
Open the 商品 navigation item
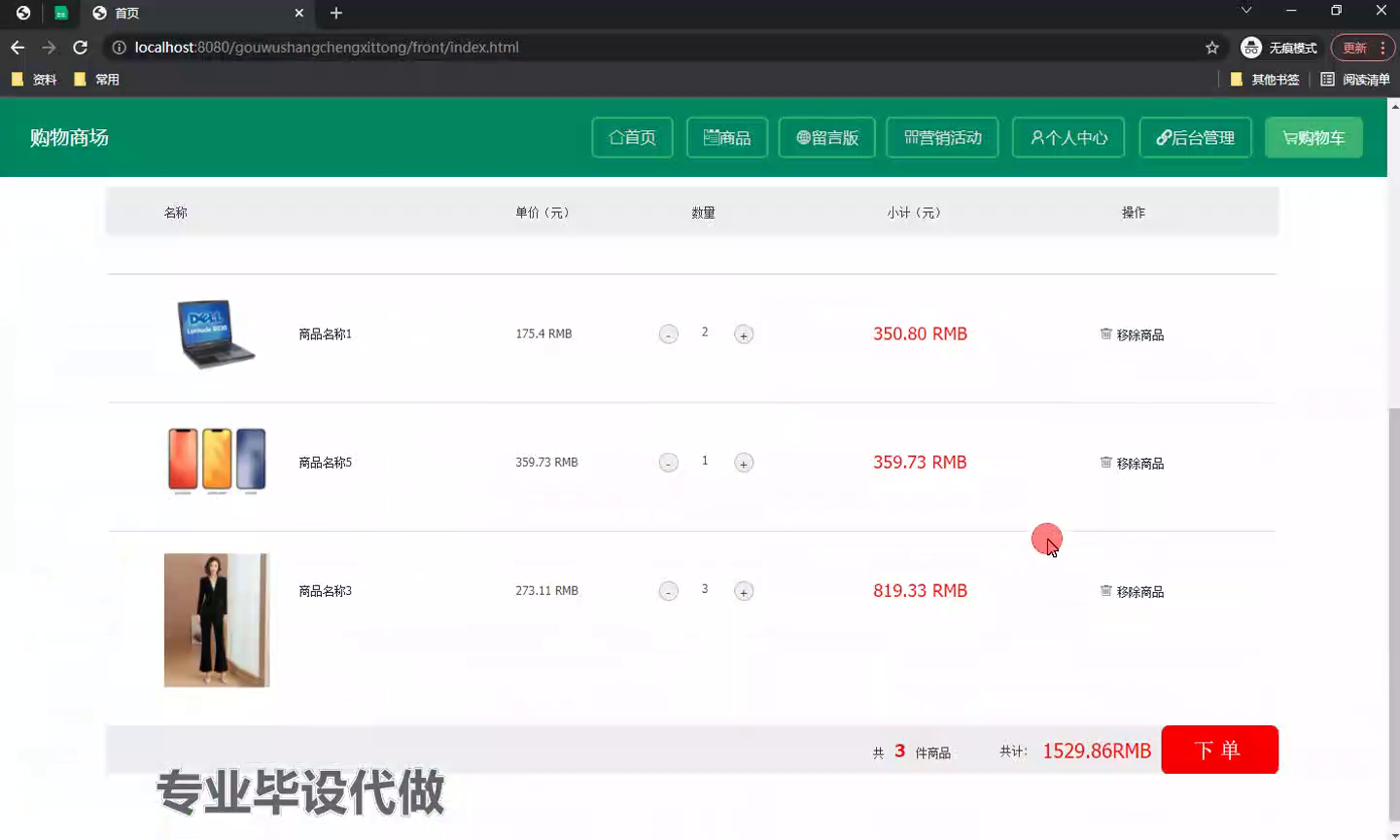point(727,137)
